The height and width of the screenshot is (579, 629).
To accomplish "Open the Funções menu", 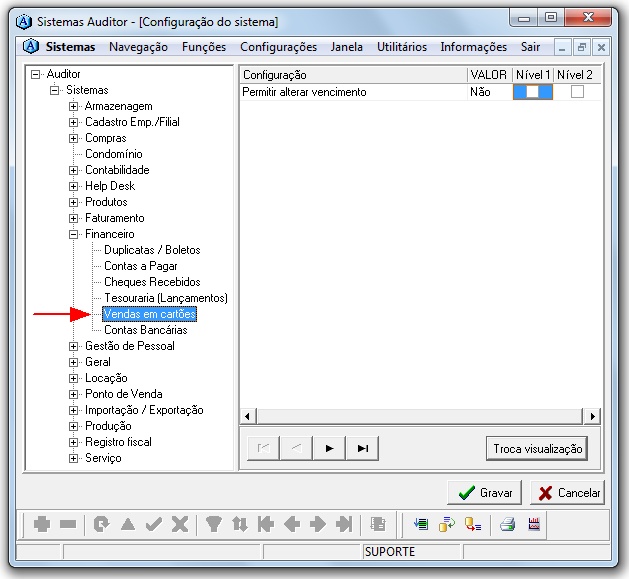I will tap(204, 47).
